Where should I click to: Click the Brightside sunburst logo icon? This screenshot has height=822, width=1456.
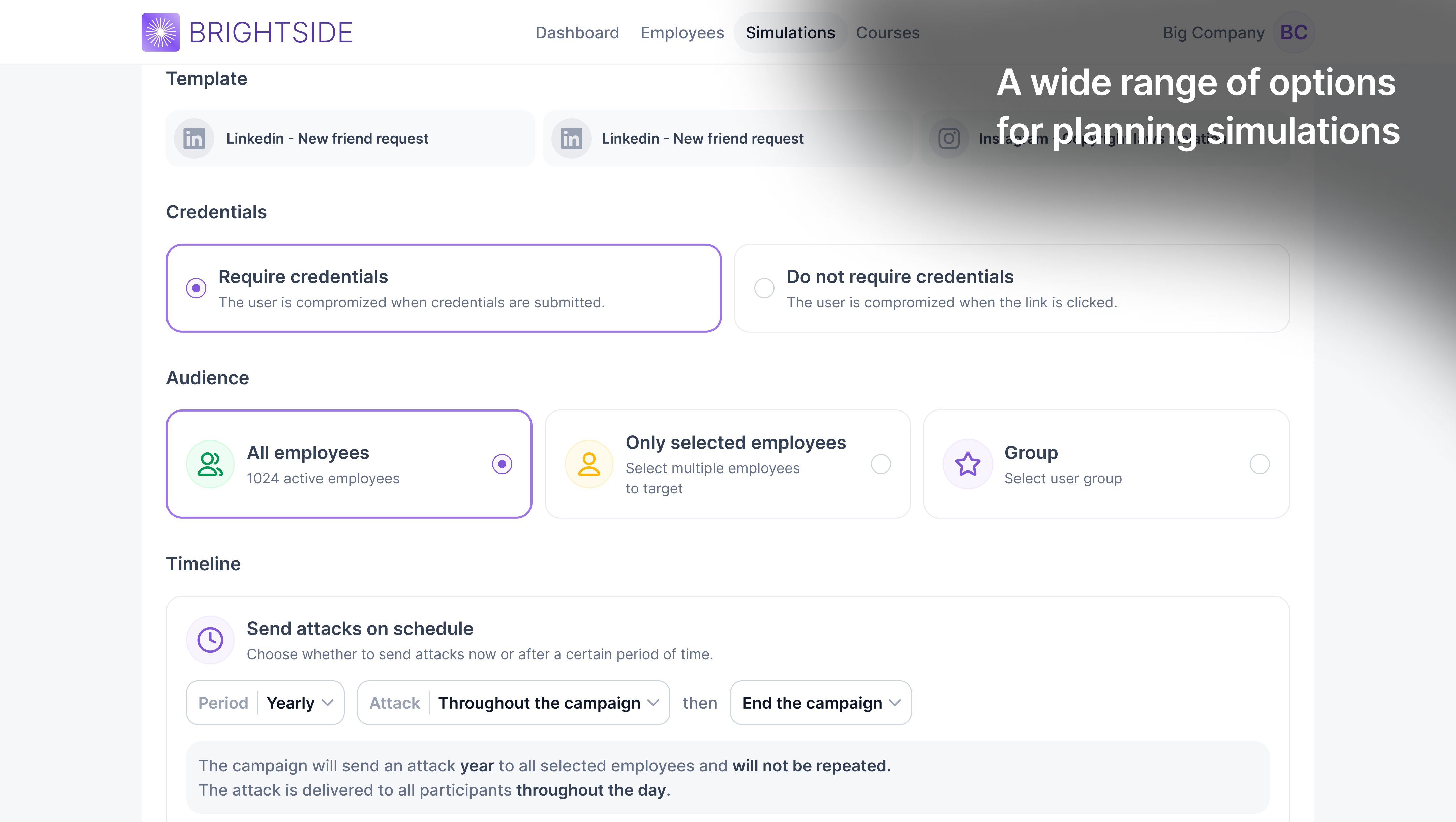click(160, 32)
